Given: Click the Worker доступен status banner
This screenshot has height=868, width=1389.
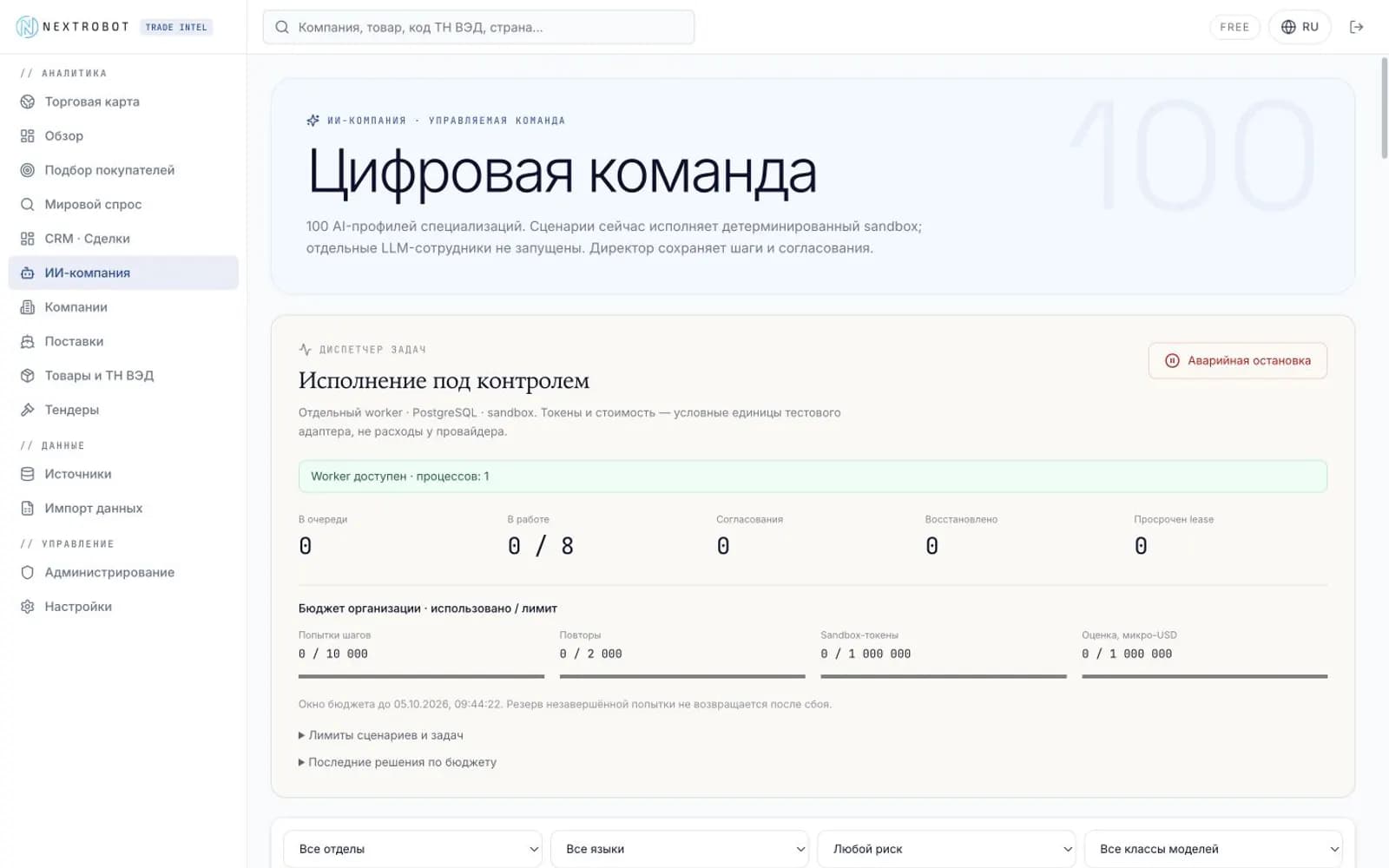Looking at the screenshot, I should point(813,477).
